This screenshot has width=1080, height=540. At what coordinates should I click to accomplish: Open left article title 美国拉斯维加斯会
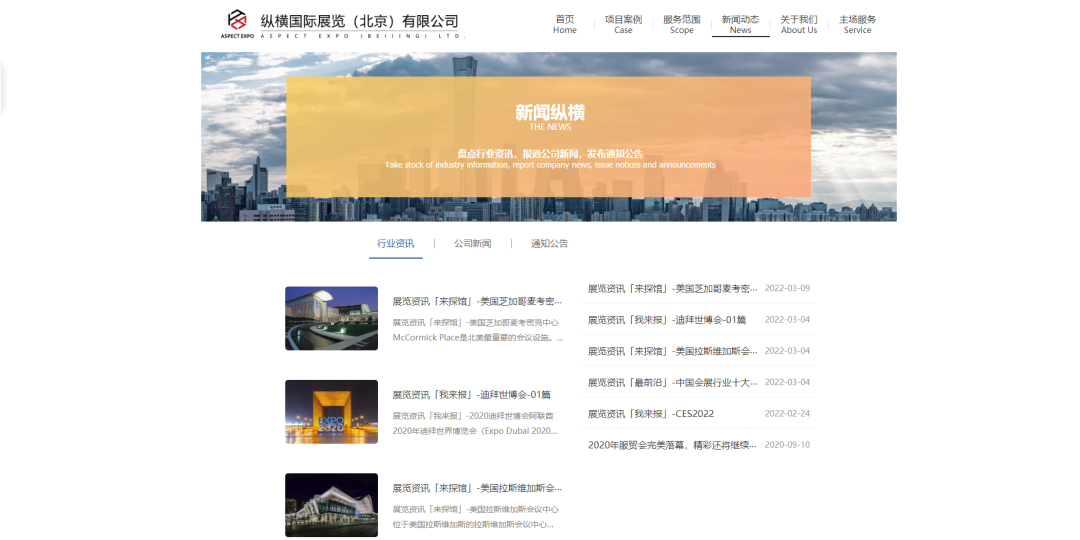(477, 488)
